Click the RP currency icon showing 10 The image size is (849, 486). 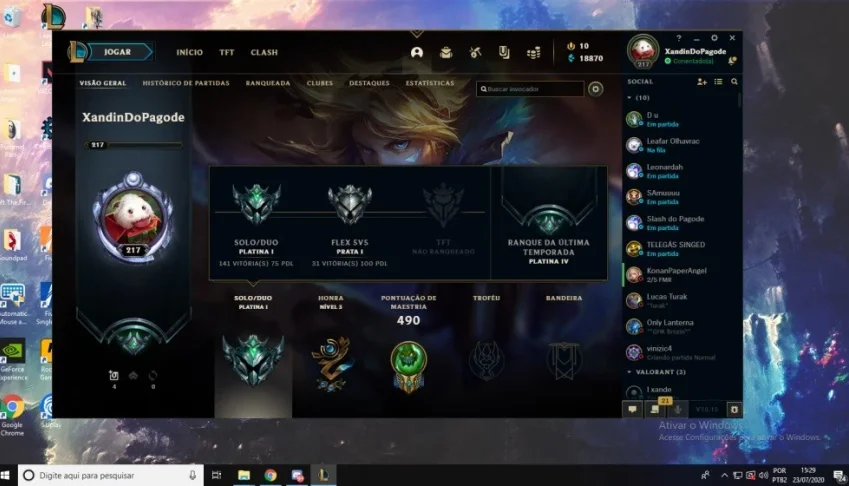[571, 46]
